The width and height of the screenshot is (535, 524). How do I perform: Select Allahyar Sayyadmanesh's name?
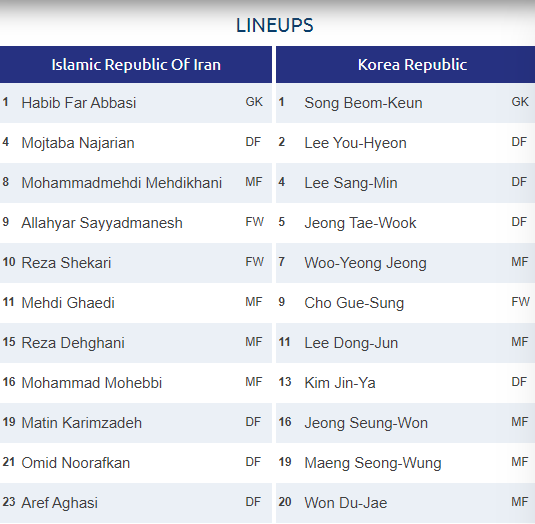coord(102,223)
